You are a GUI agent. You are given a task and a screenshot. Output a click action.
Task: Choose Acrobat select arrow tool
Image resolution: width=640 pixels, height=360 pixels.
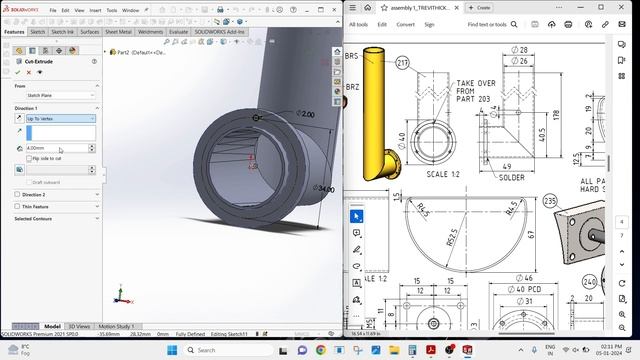tap(356, 216)
